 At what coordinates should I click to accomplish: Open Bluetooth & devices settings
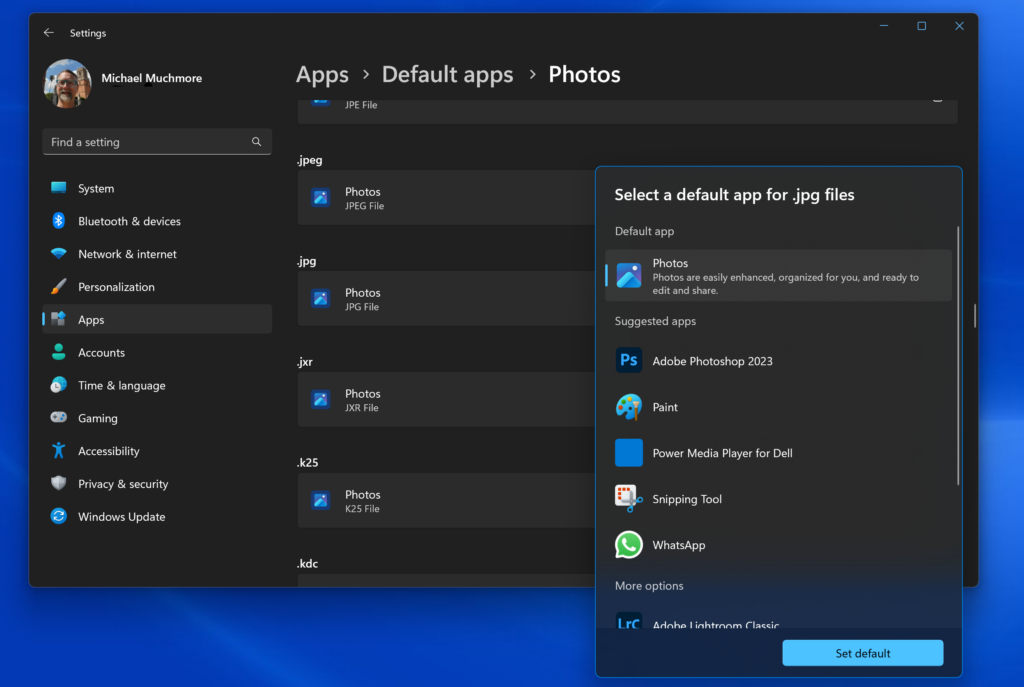(129, 221)
